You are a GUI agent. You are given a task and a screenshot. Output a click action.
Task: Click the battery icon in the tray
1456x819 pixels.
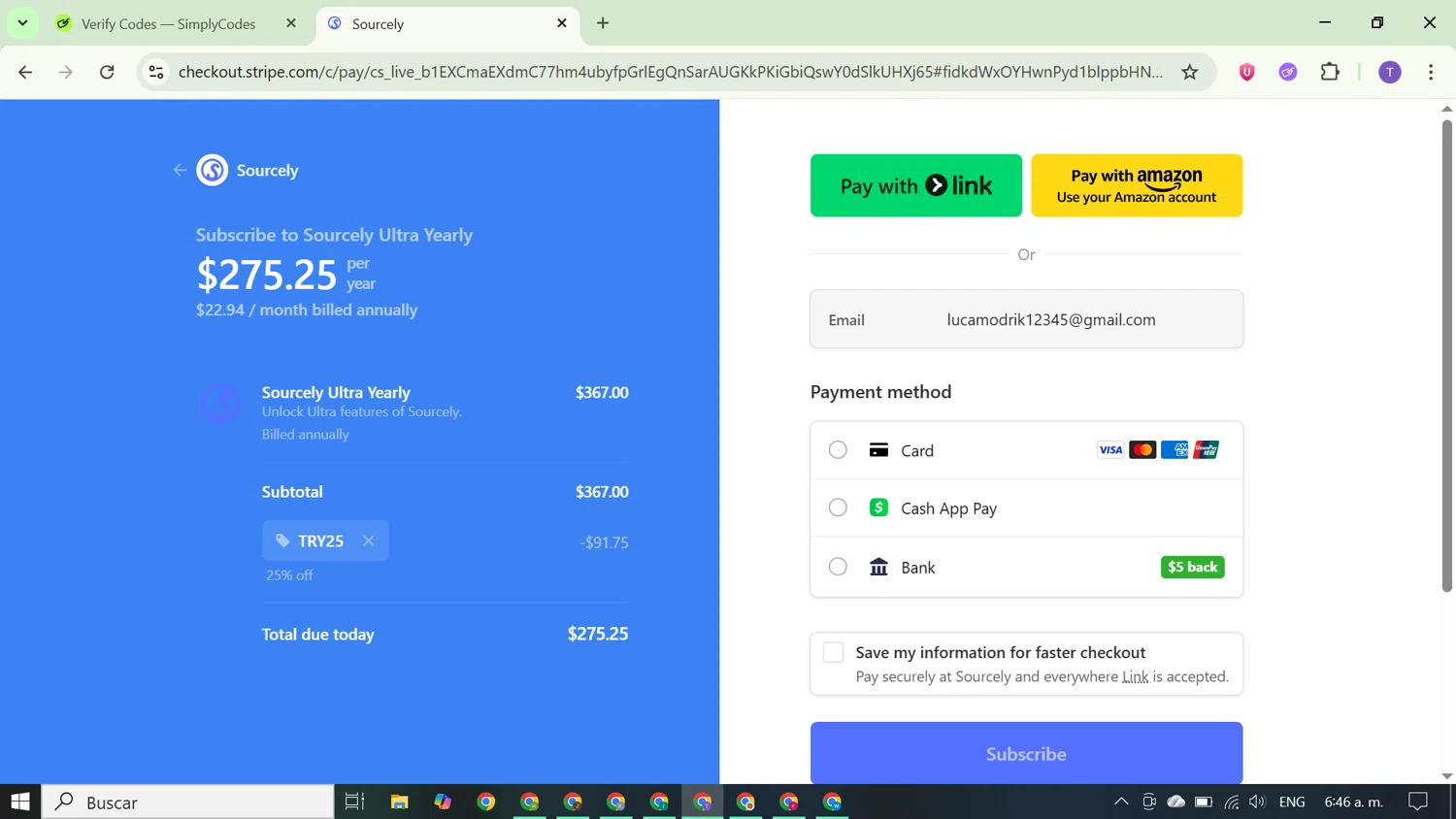1204,802
